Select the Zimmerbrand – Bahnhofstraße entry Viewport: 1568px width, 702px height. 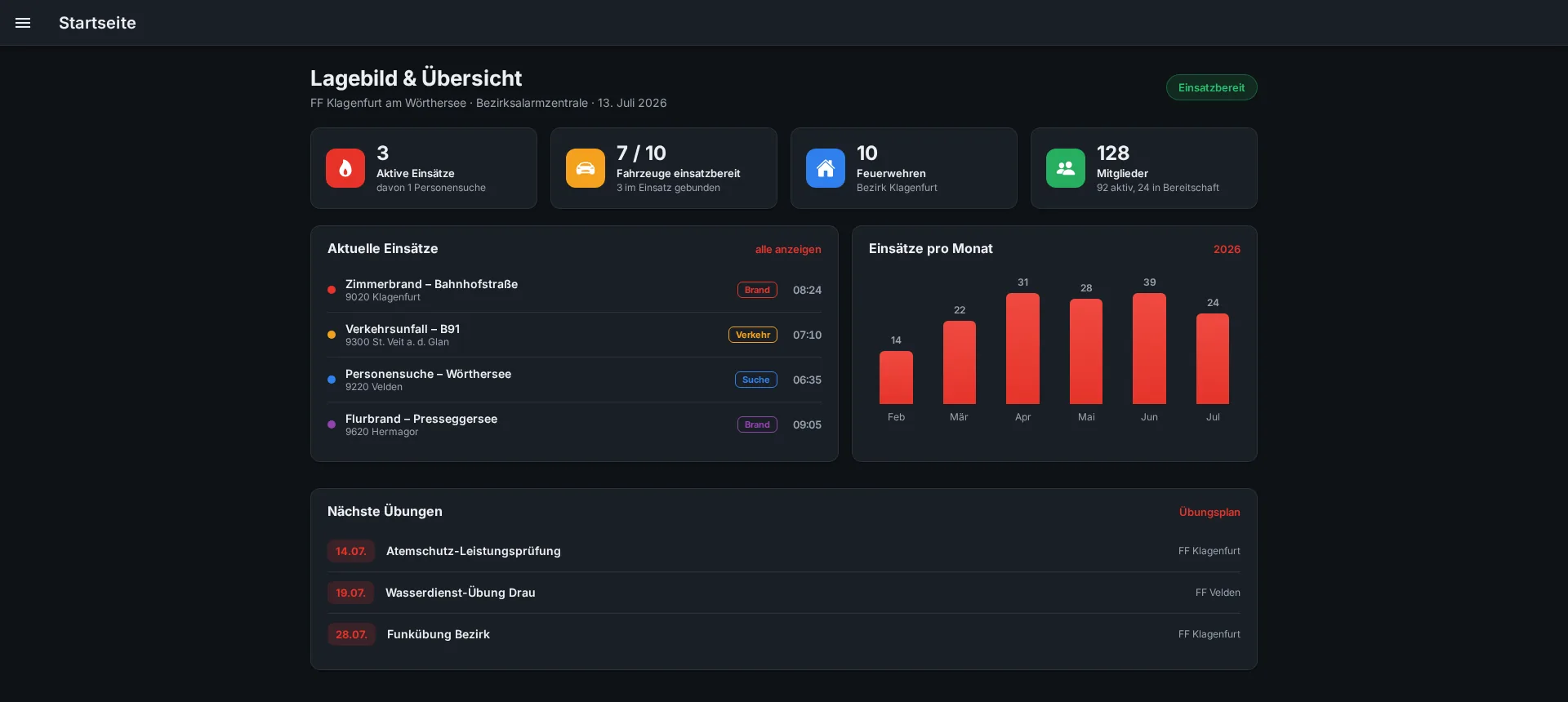pos(574,290)
